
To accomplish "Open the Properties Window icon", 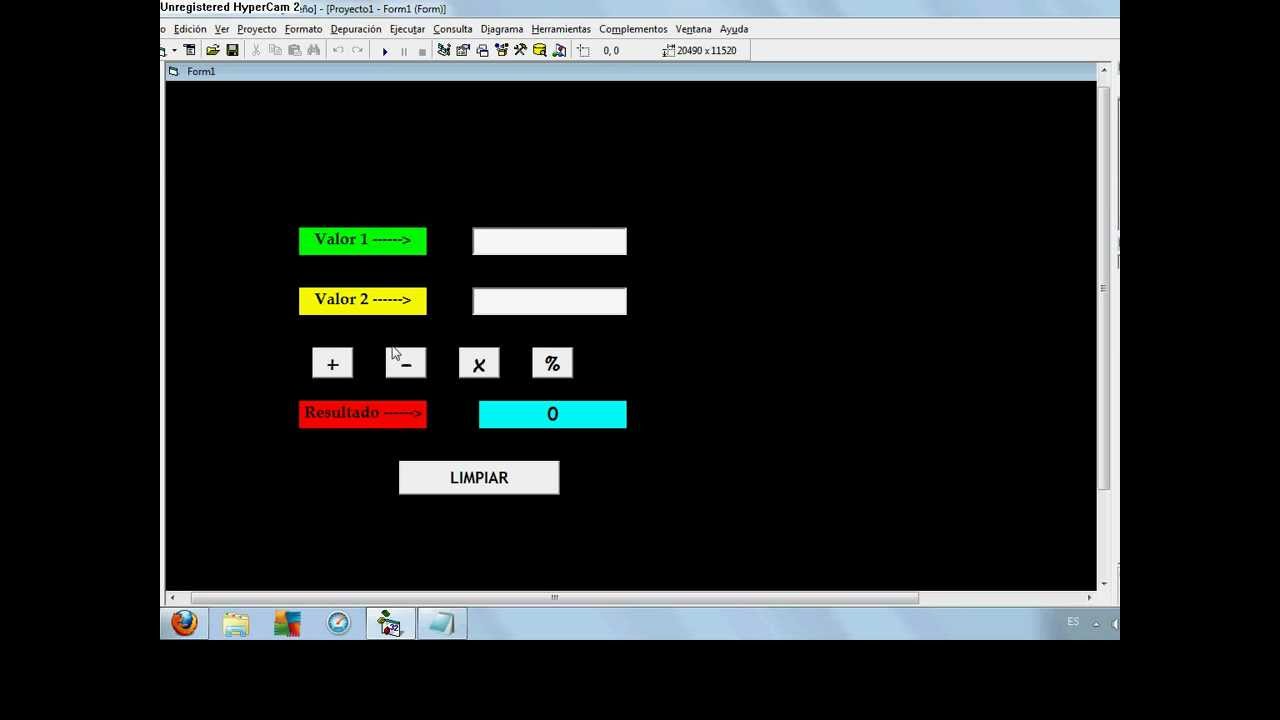I will (463, 50).
